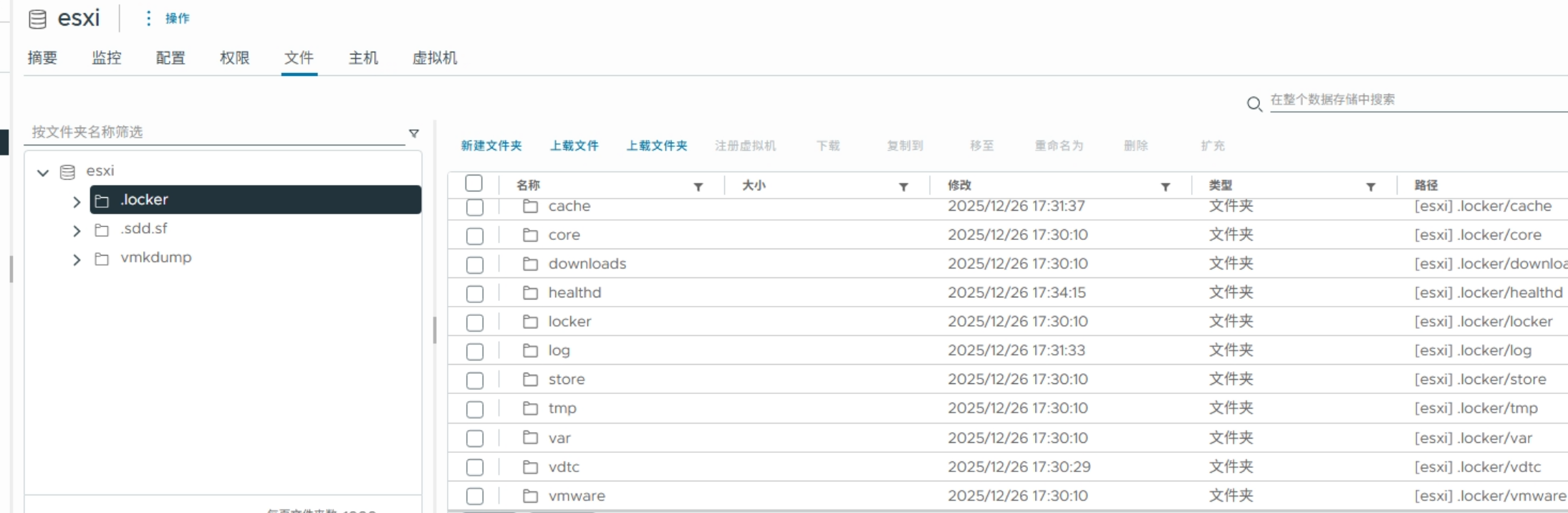
Task: Filter the 大小 column
Action: click(x=903, y=187)
